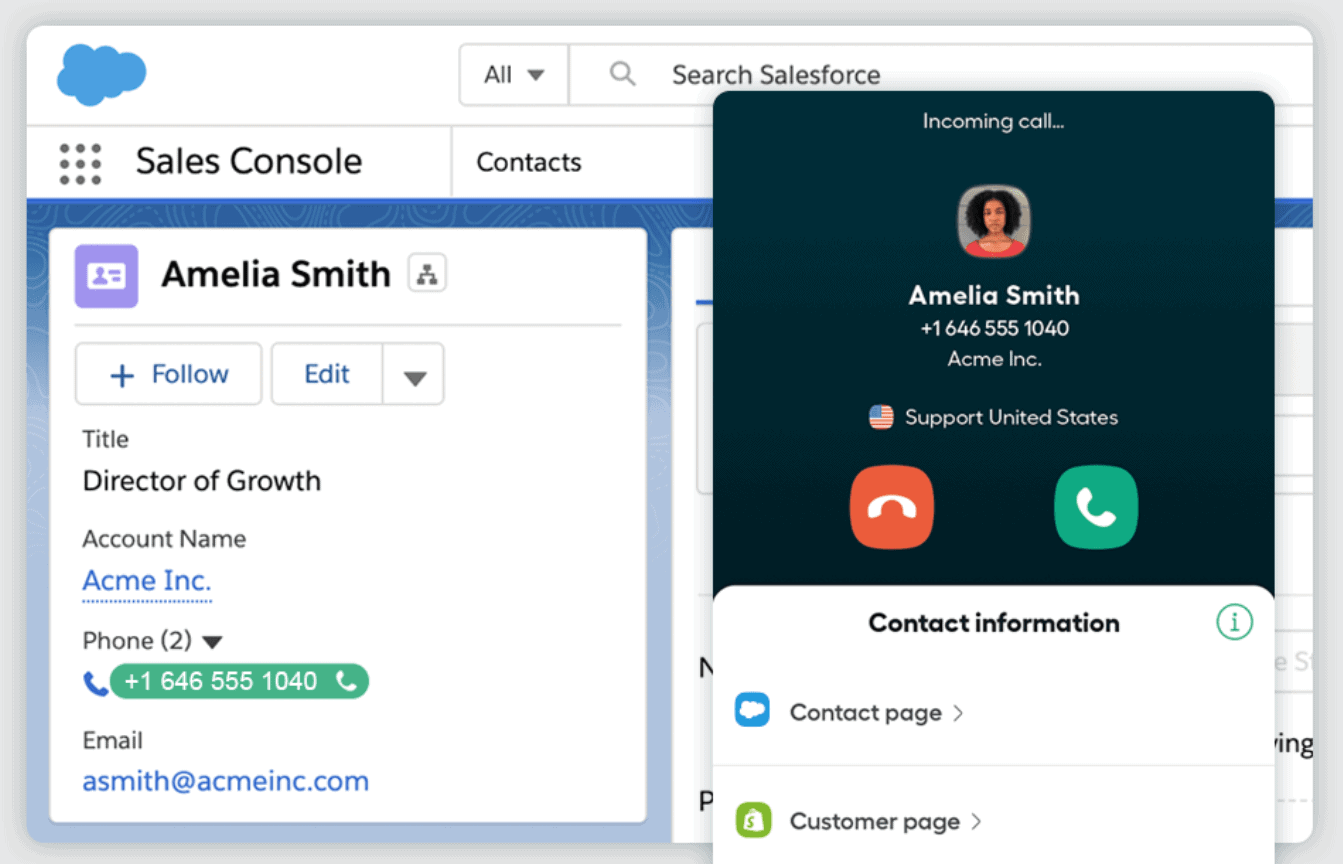Click the phone icon in the number pill
Screen dimensions: 1343x864
(x=346, y=681)
